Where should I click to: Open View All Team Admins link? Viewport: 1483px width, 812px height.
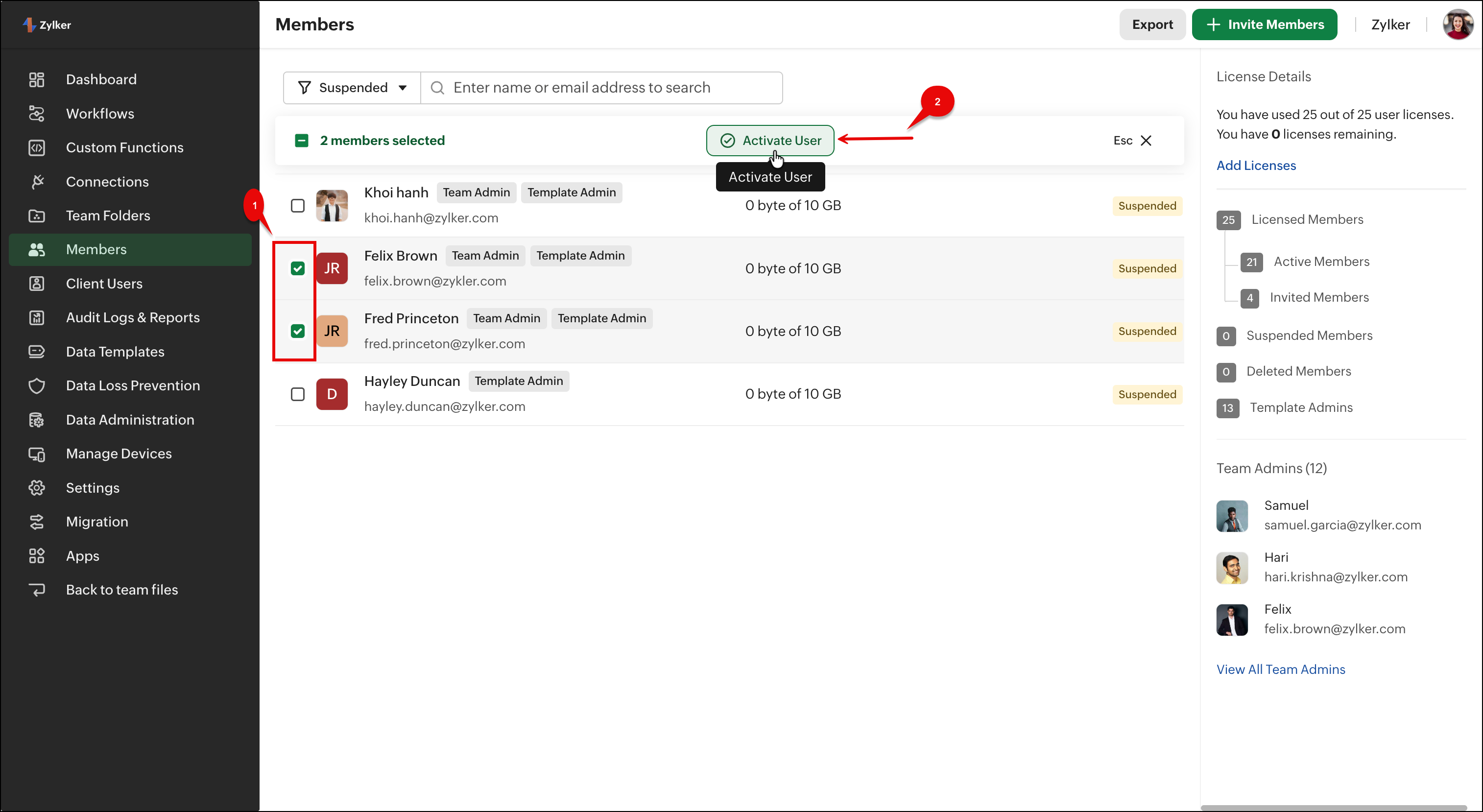coord(1281,669)
